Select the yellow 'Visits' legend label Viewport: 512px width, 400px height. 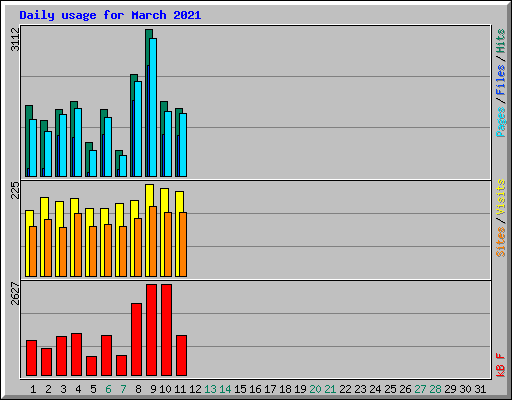pos(501,197)
